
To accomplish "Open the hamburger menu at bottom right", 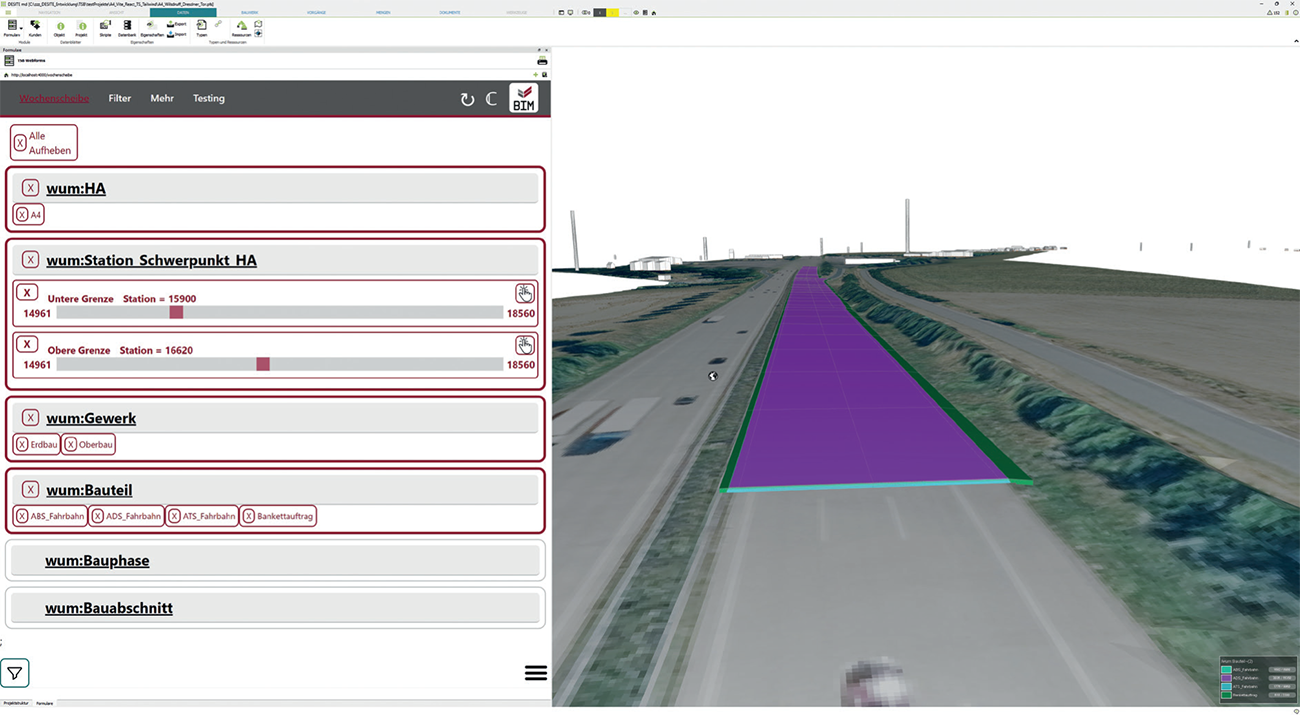I will [535, 673].
